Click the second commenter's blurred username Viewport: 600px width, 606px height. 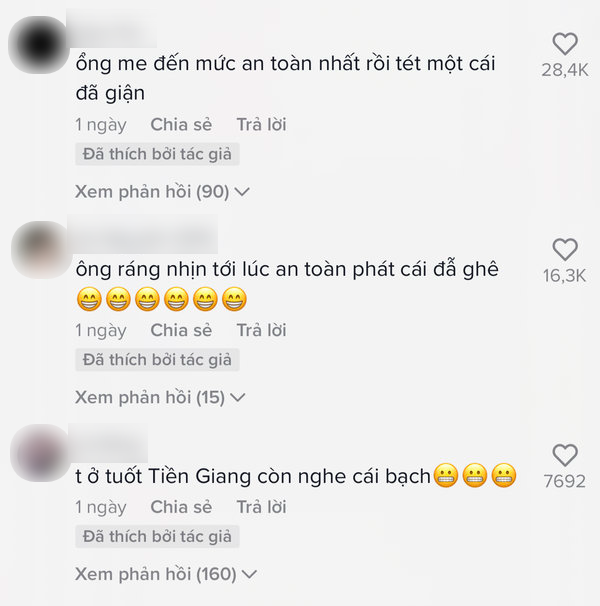(142, 234)
